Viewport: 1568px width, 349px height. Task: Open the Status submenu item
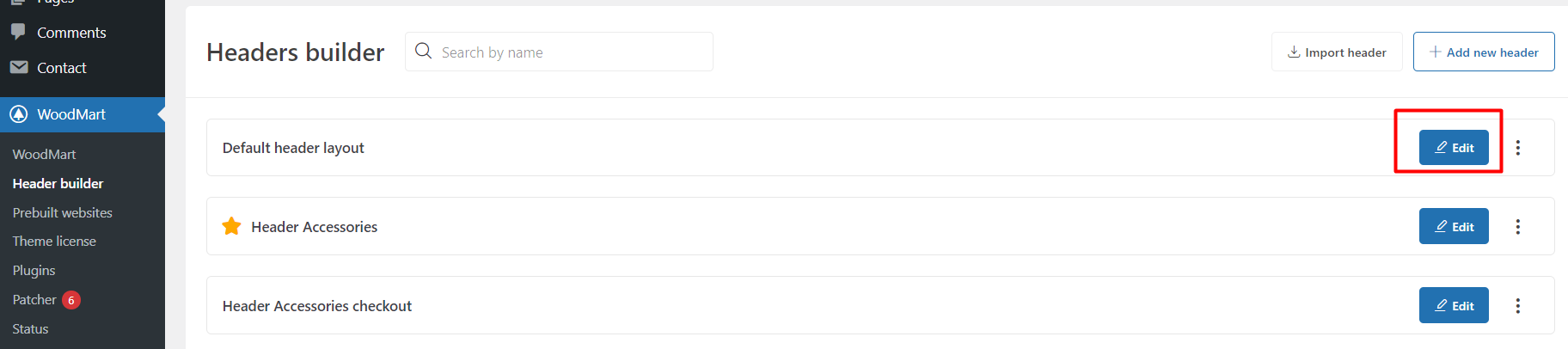pos(30,329)
